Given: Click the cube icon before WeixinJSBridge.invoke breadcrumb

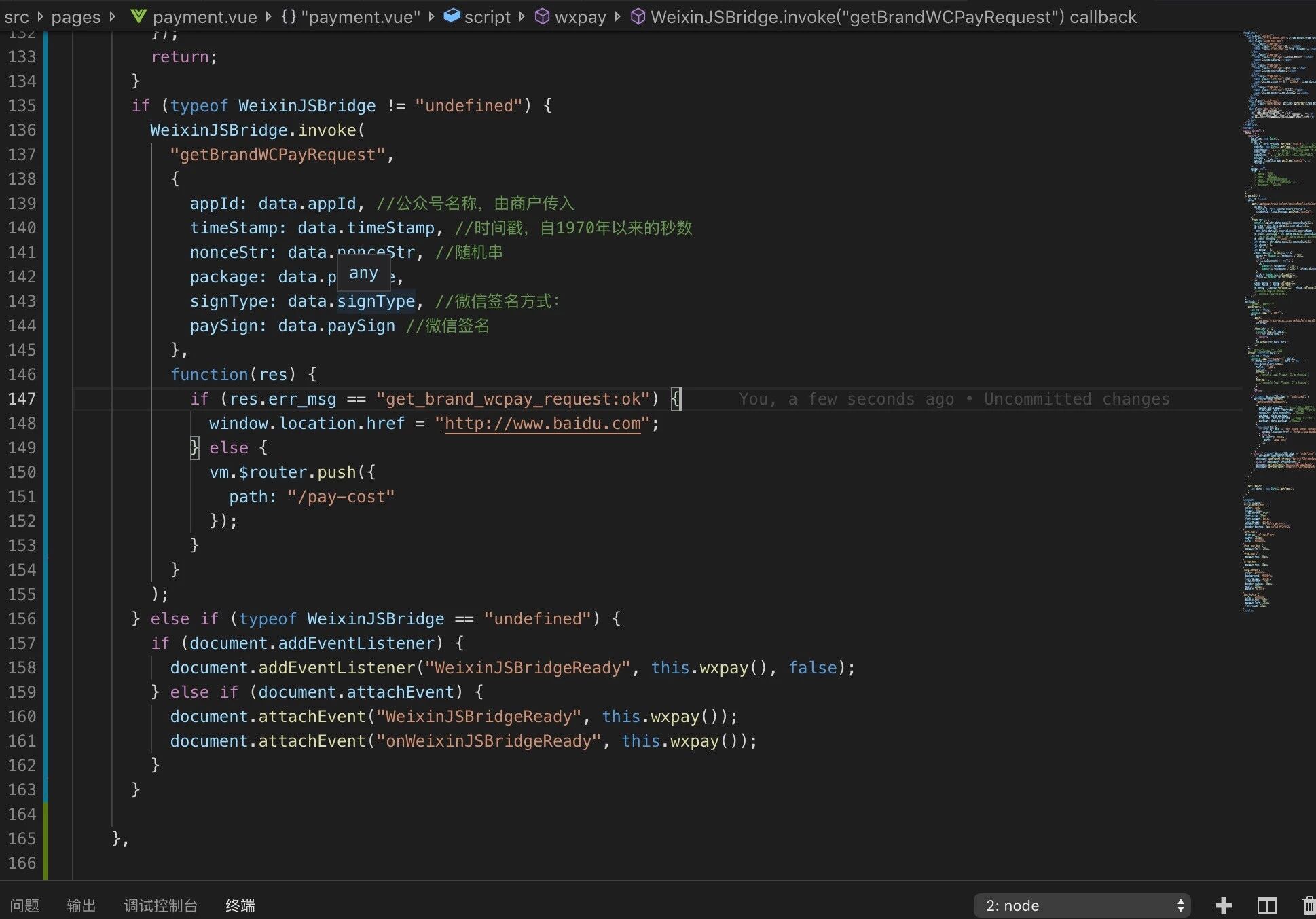Looking at the screenshot, I should tap(638, 16).
